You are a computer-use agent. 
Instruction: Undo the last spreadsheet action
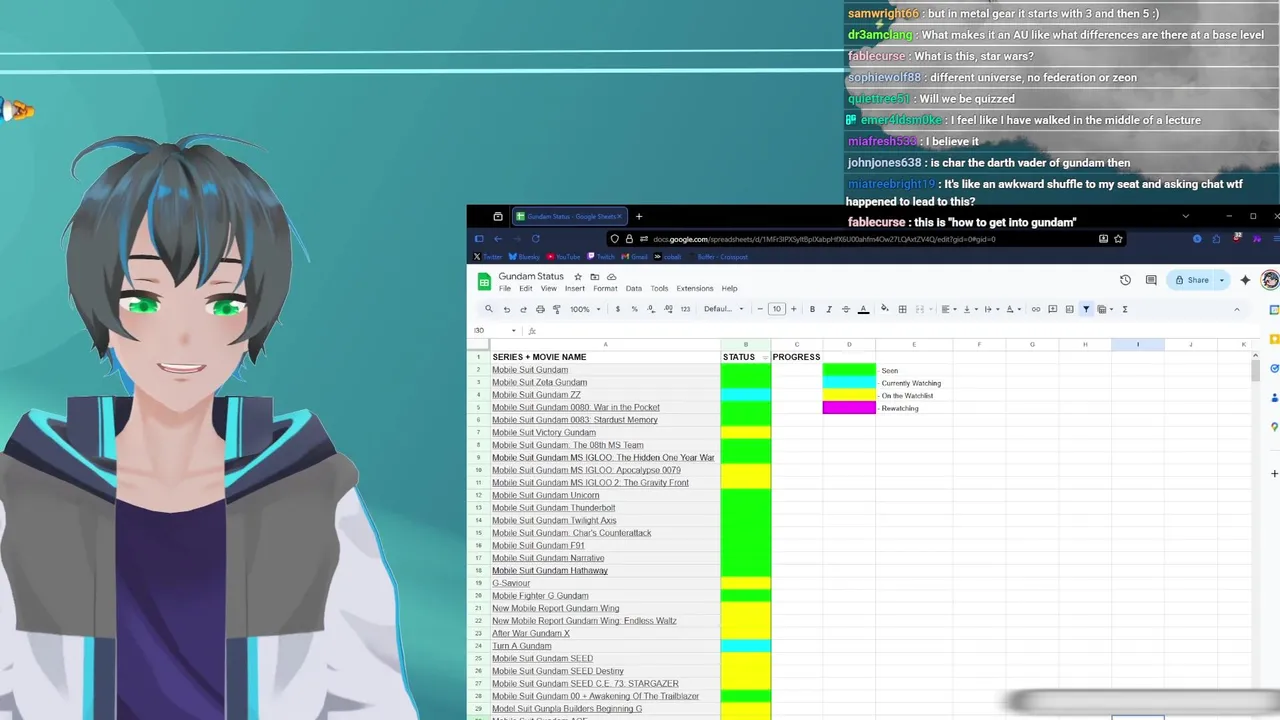(x=507, y=309)
